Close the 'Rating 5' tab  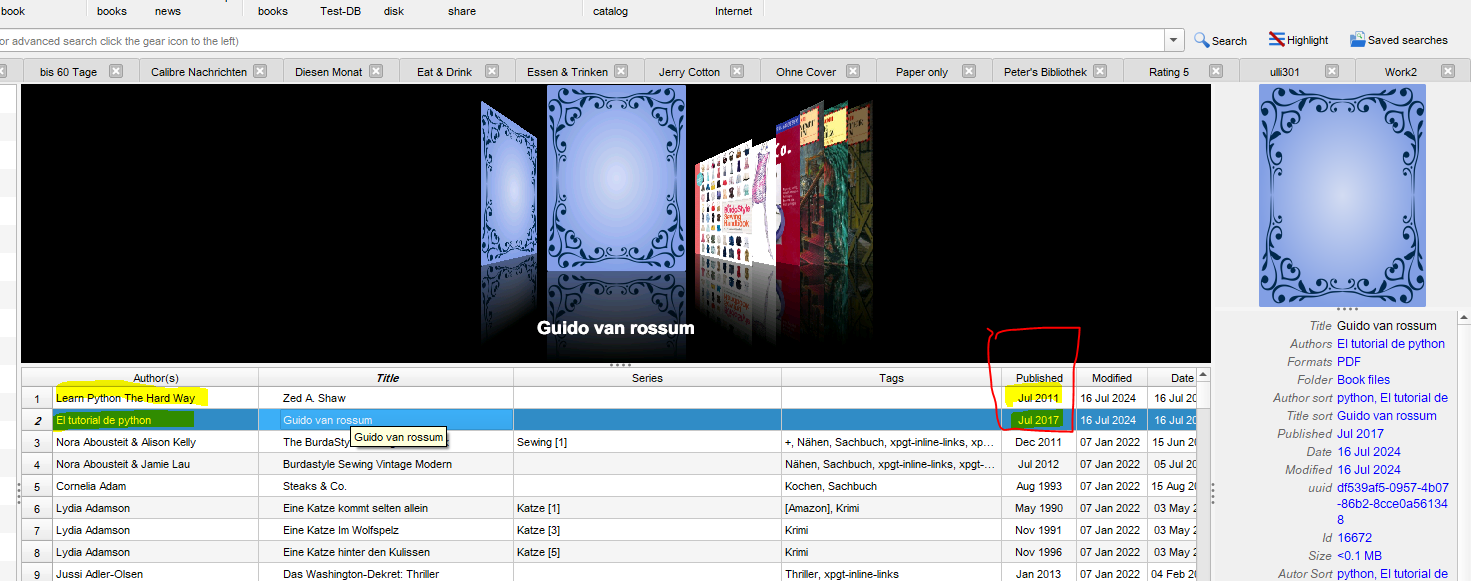1216,71
